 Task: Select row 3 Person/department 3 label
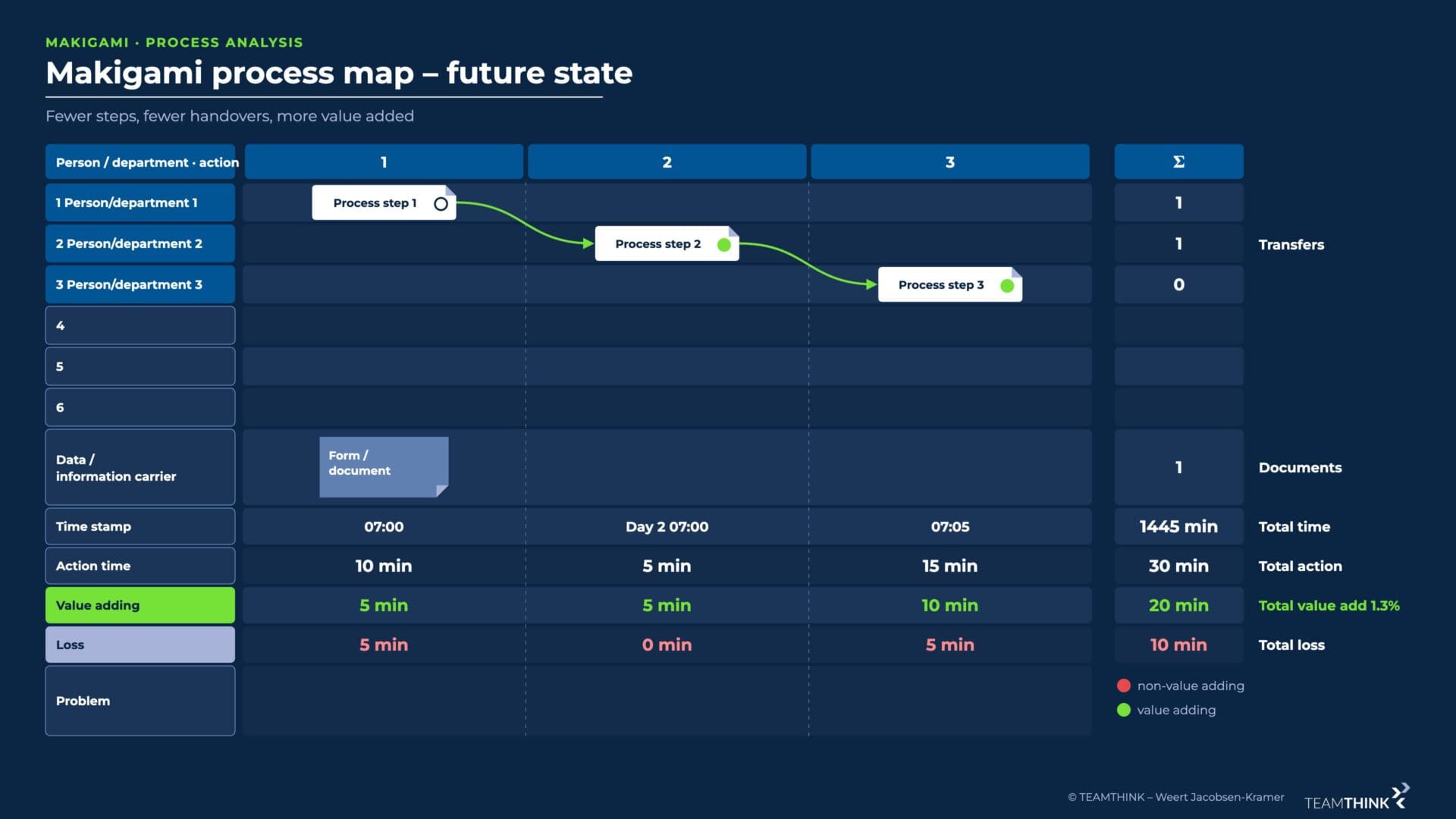140,284
